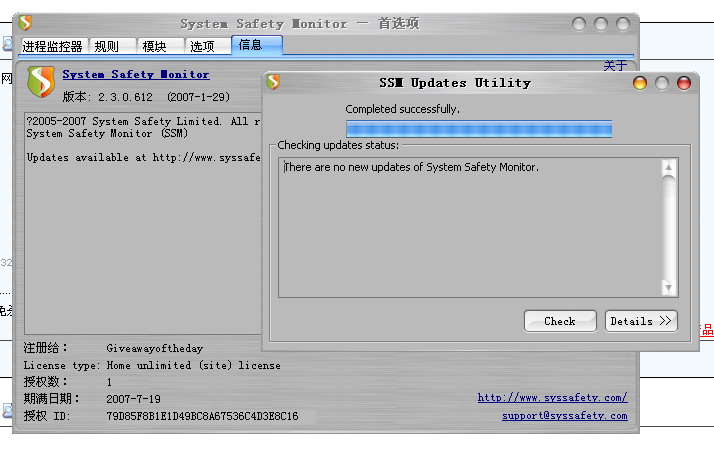This screenshot has height=449, width=714.
Task: Open the System Safety Monitor title link
Action: coord(136,74)
